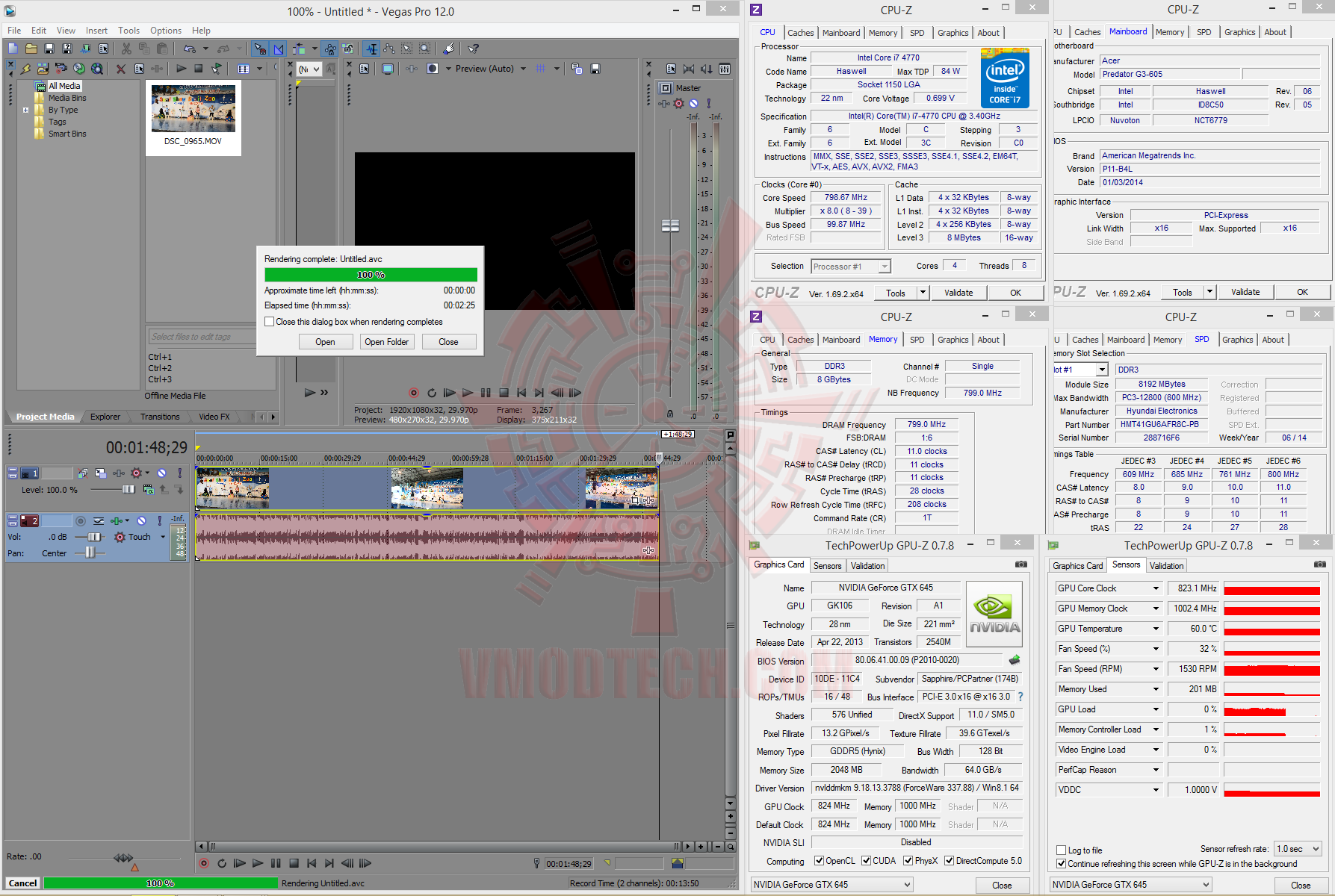Mute audio track 2
The height and width of the screenshot is (896, 1335).
tap(141, 520)
